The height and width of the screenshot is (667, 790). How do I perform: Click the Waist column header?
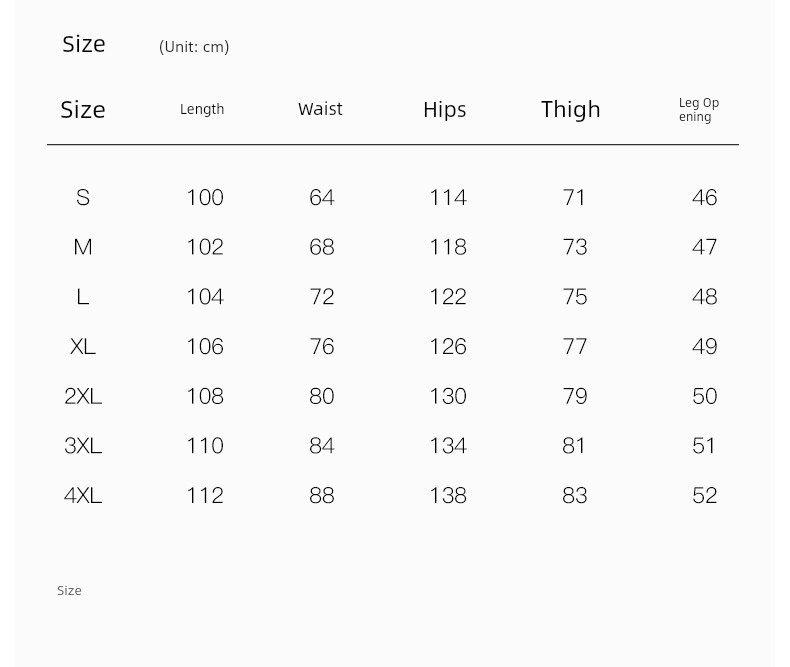pyautogui.click(x=320, y=109)
